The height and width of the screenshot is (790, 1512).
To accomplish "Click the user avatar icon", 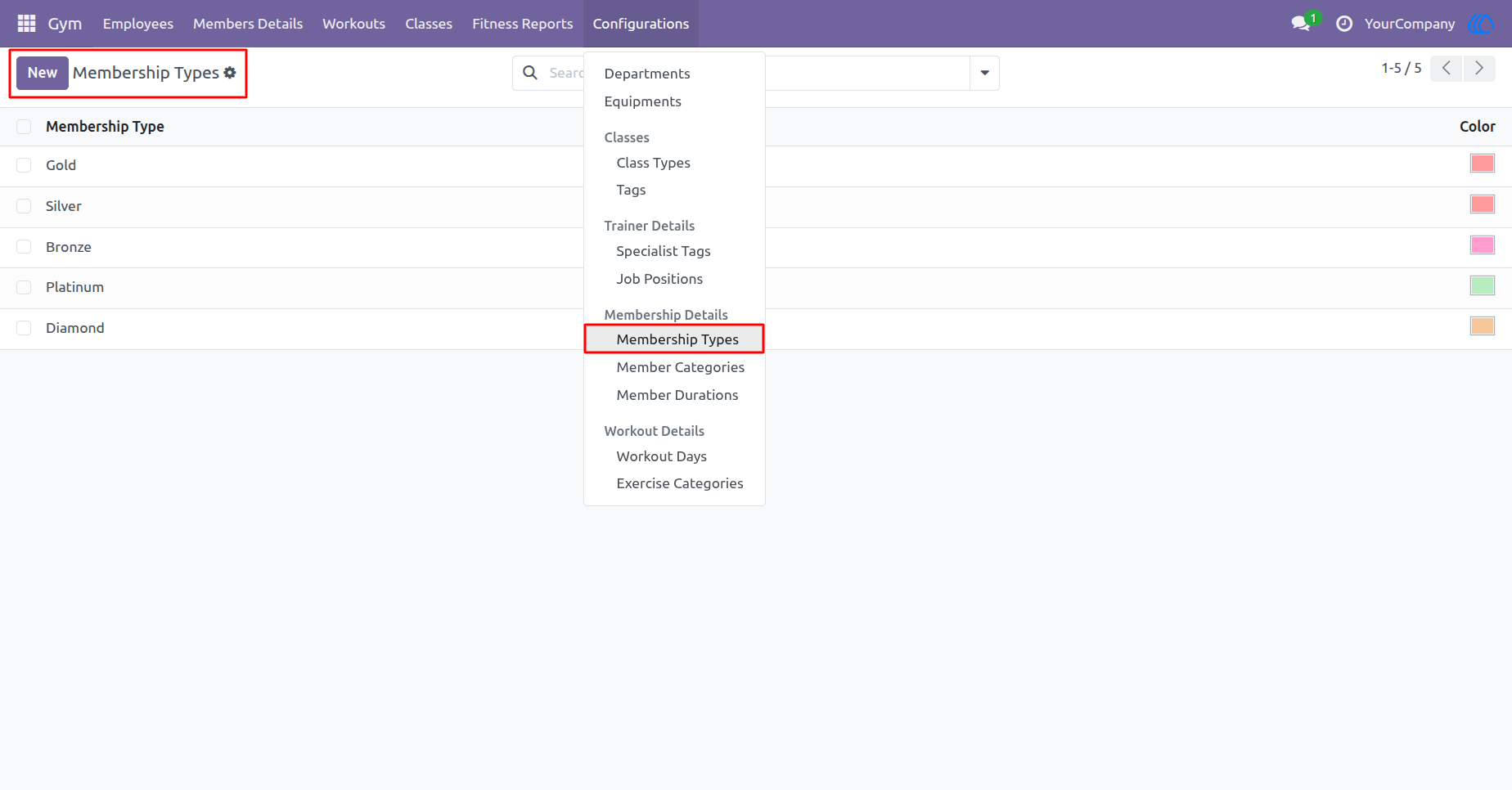I will (x=1482, y=24).
